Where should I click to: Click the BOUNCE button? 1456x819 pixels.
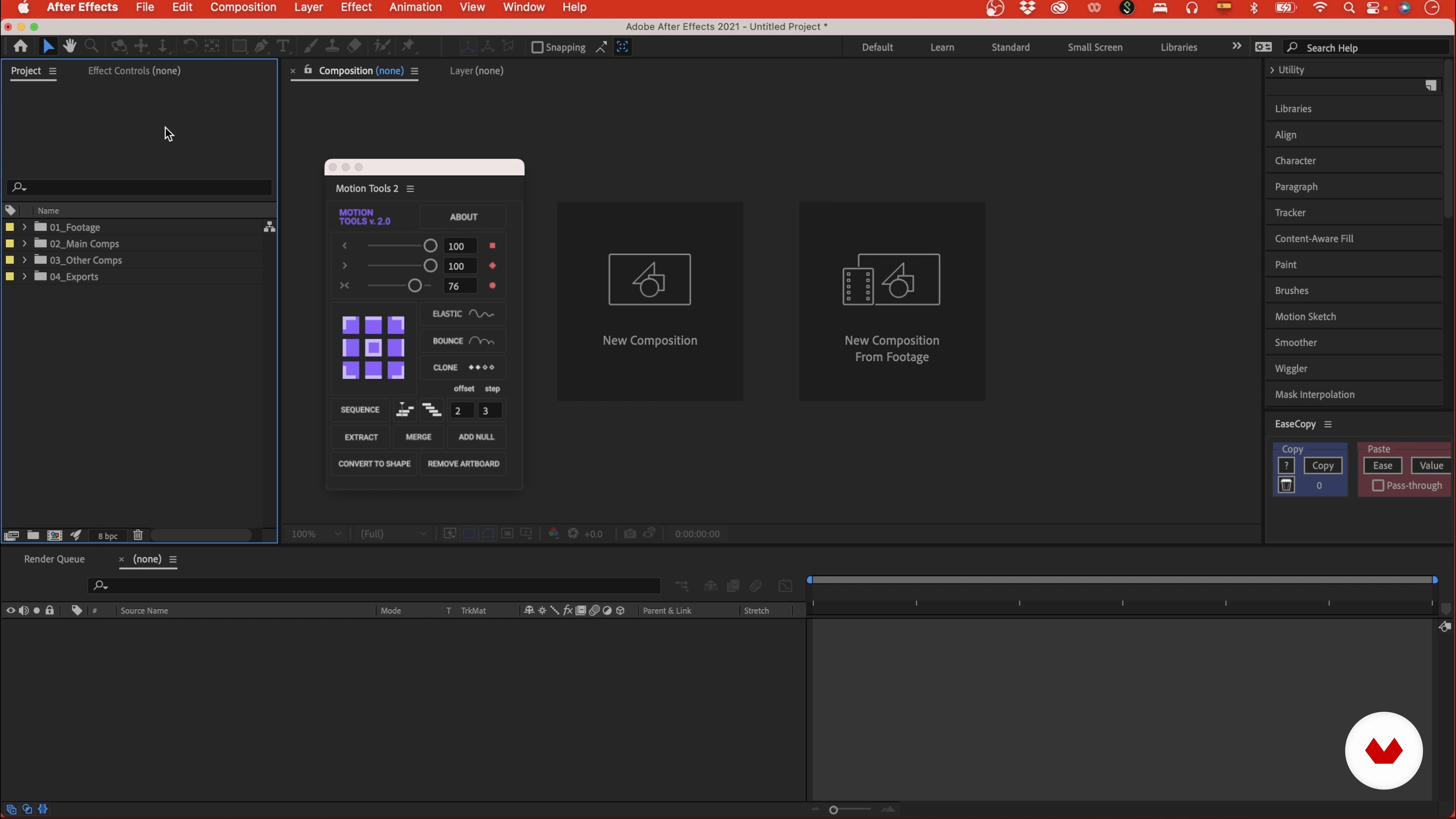click(463, 341)
